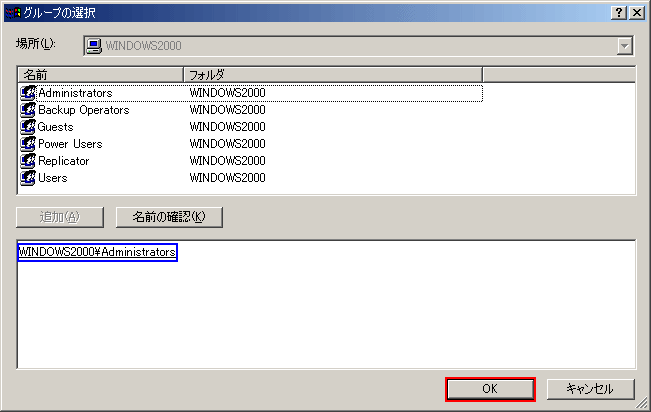The width and height of the screenshot is (651, 412).
Task: Click the Backup Operators group icon
Action: tap(28, 110)
